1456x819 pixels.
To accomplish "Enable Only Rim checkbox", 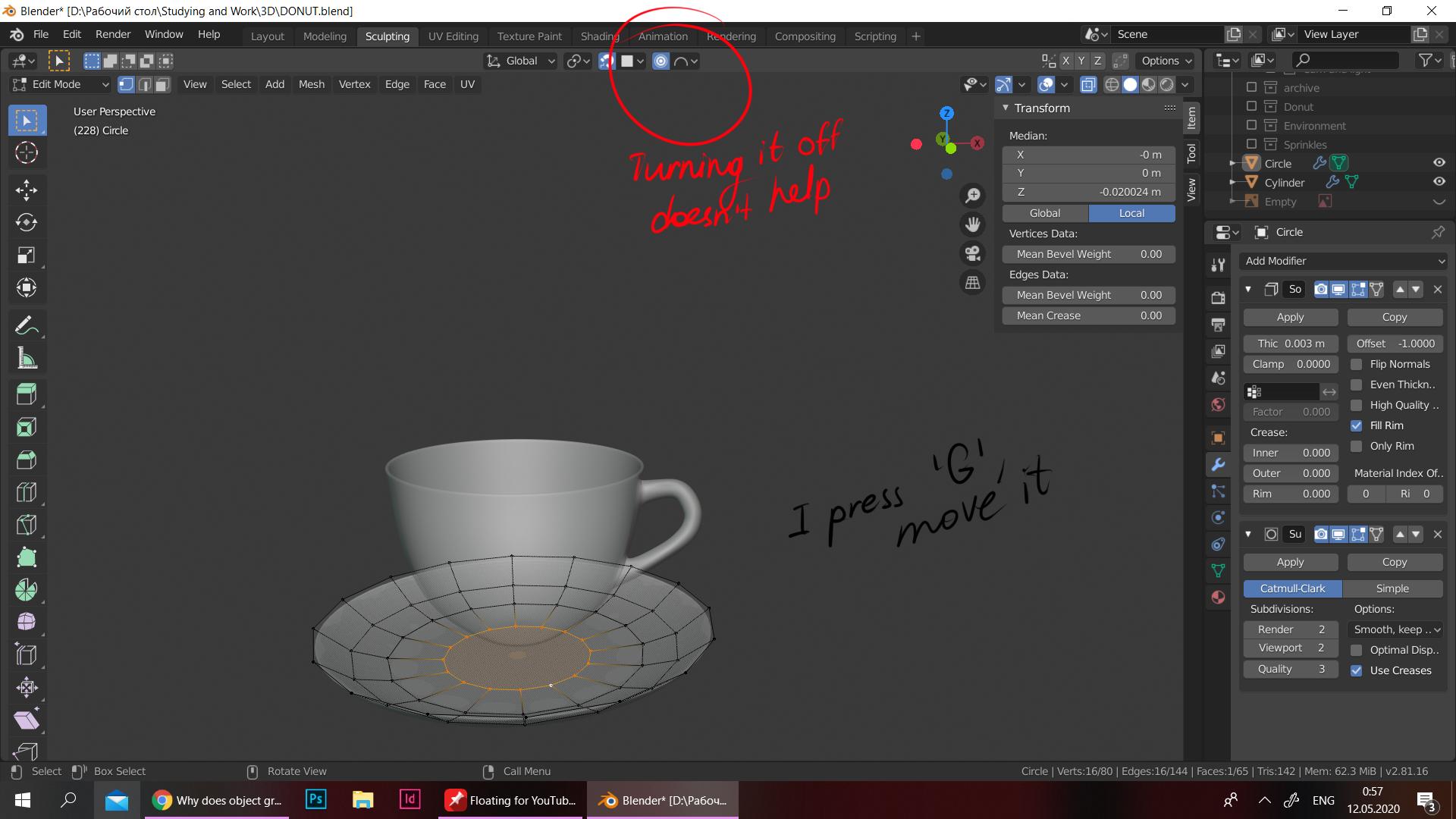I will pos(1356,446).
